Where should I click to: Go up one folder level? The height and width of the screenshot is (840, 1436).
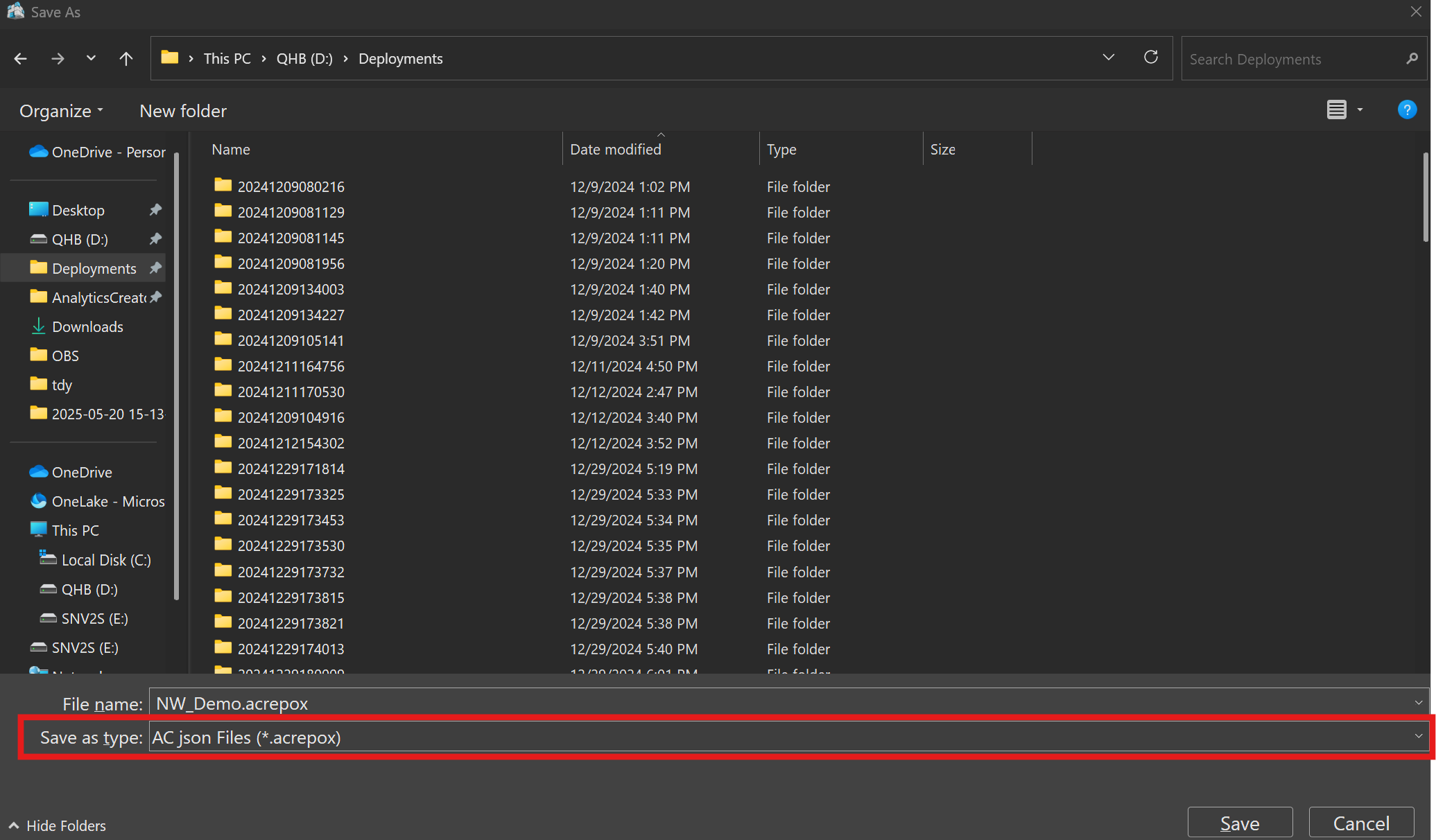[126, 59]
